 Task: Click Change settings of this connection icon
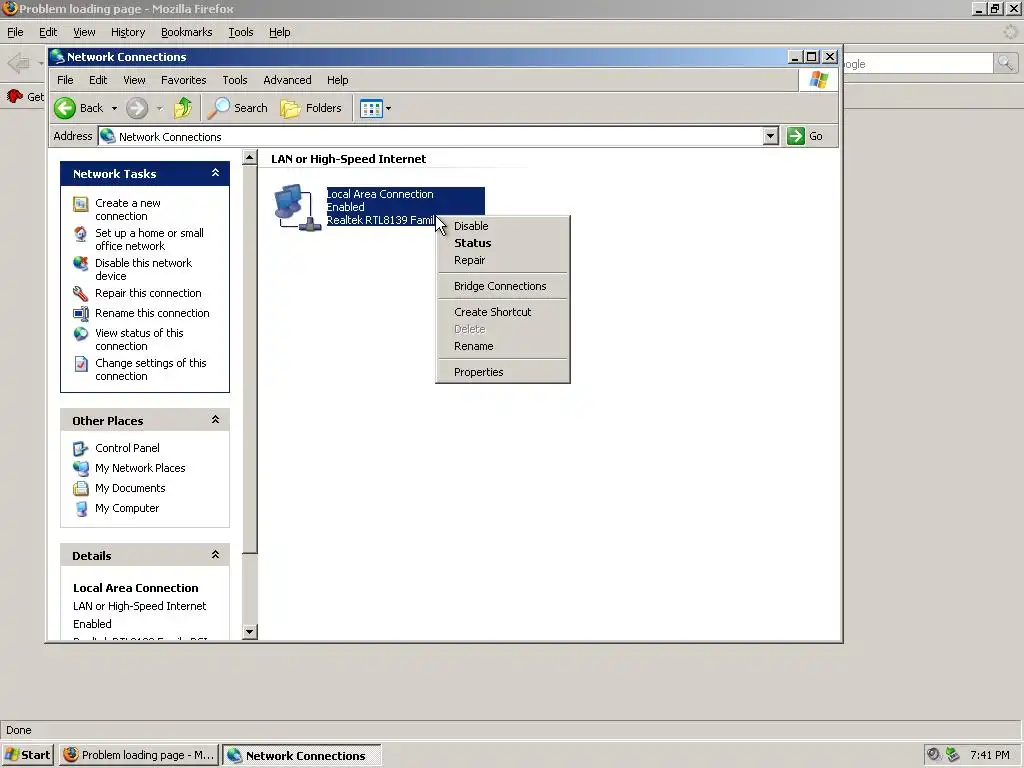click(x=80, y=364)
